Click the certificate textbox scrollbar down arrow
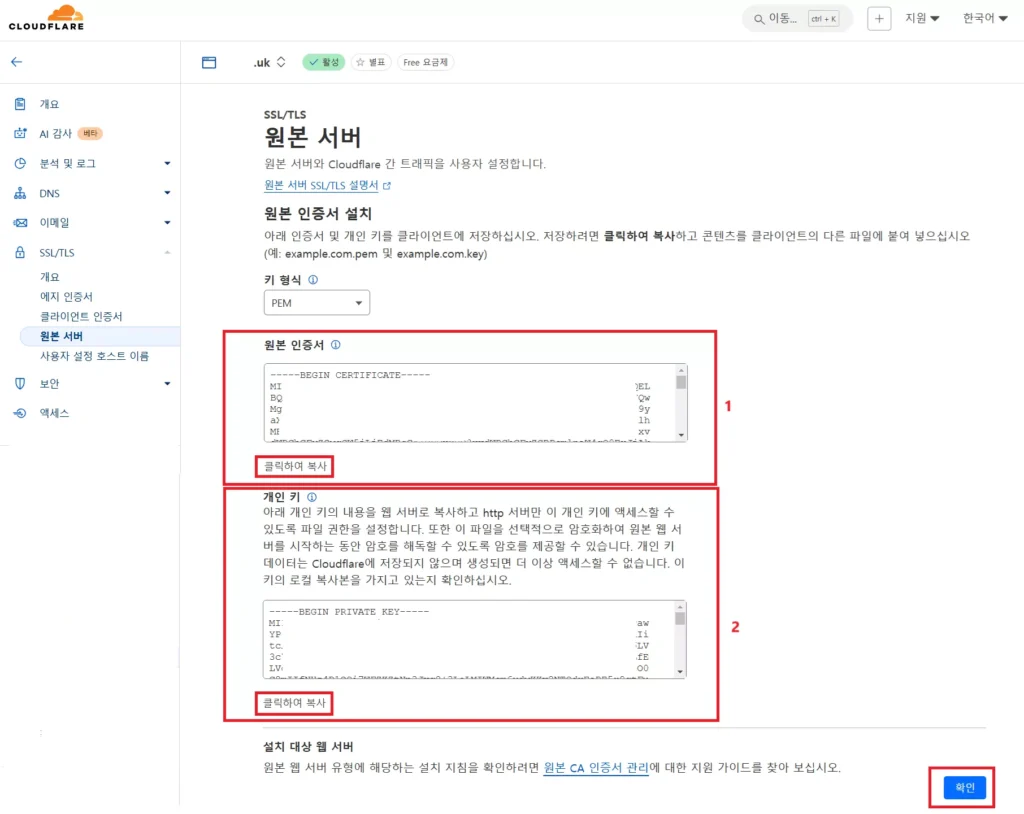The width and height of the screenshot is (1024, 814). tap(681, 435)
